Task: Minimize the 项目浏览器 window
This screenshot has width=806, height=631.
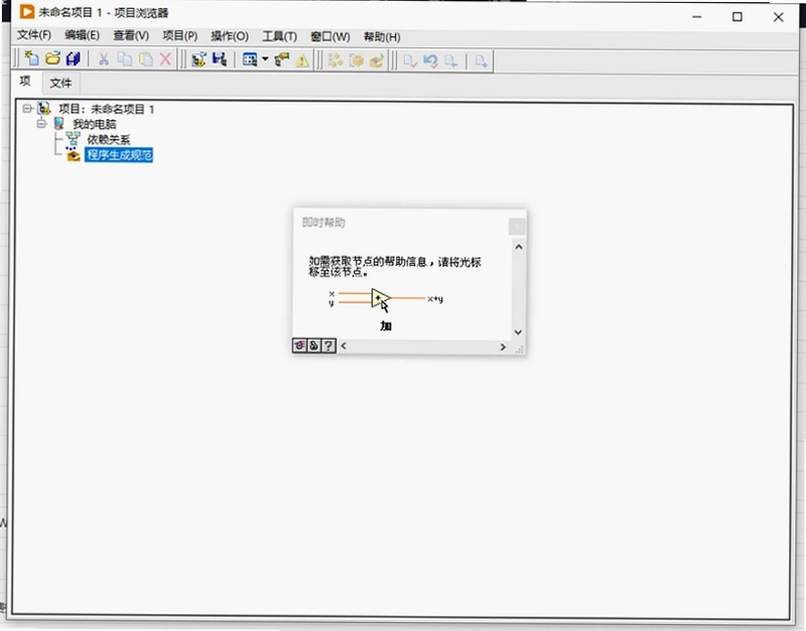Action: pyautogui.click(x=697, y=17)
